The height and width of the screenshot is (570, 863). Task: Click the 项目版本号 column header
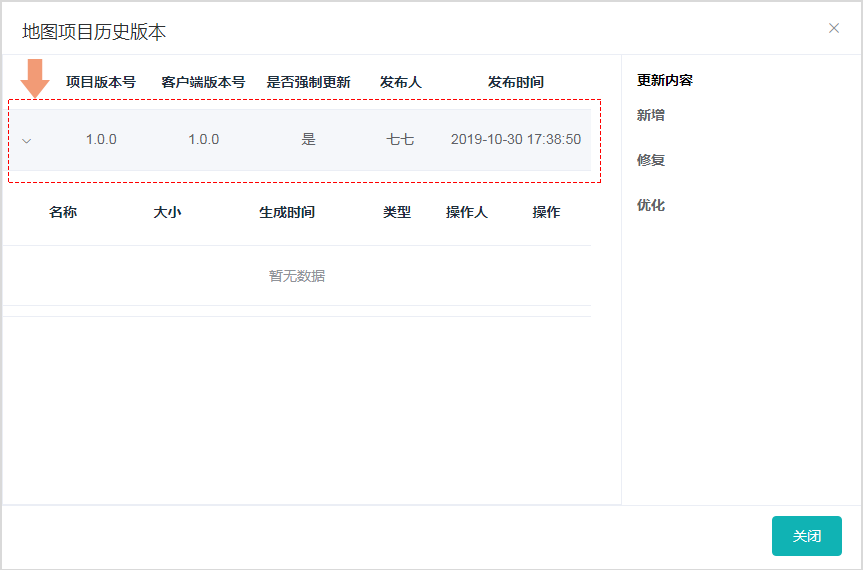pyautogui.click(x=101, y=82)
